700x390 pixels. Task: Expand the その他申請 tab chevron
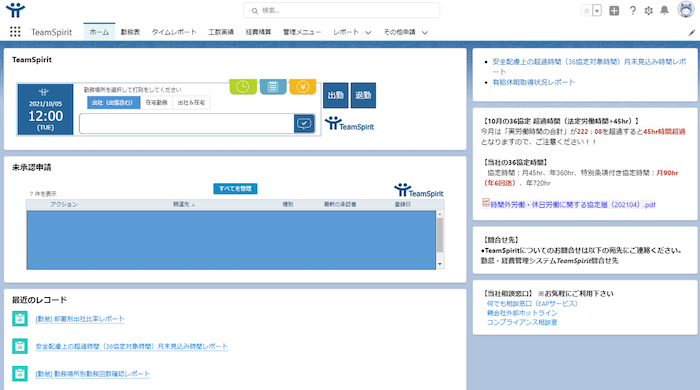coord(425,33)
